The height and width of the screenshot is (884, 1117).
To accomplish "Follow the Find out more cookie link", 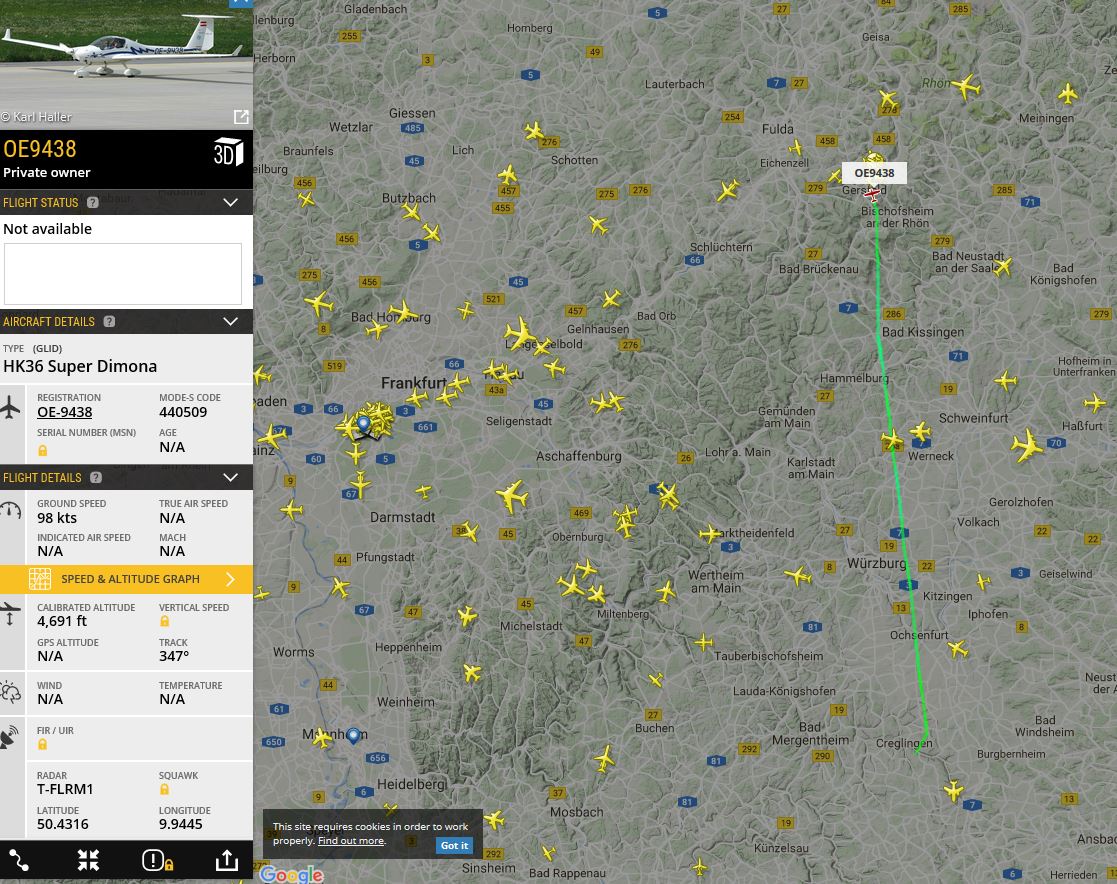I will tap(350, 841).
